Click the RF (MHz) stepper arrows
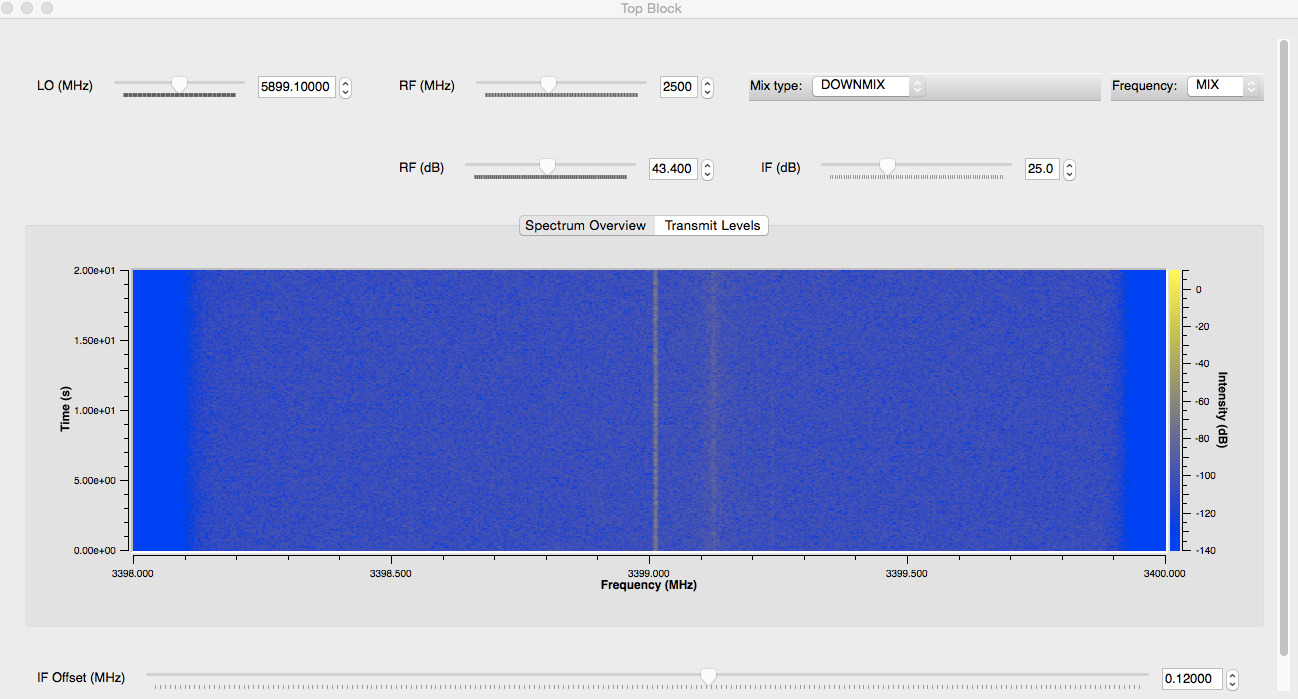The height and width of the screenshot is (699, 1298). [x=707, y=87]
